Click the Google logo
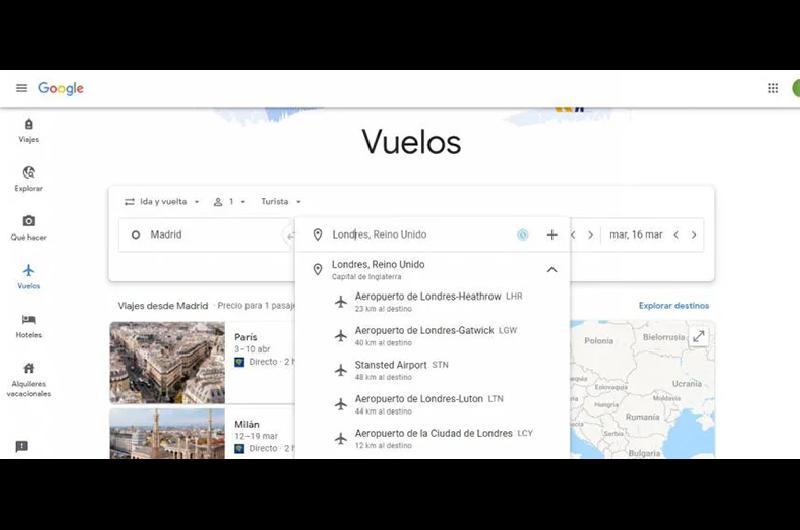 (61, 89)
